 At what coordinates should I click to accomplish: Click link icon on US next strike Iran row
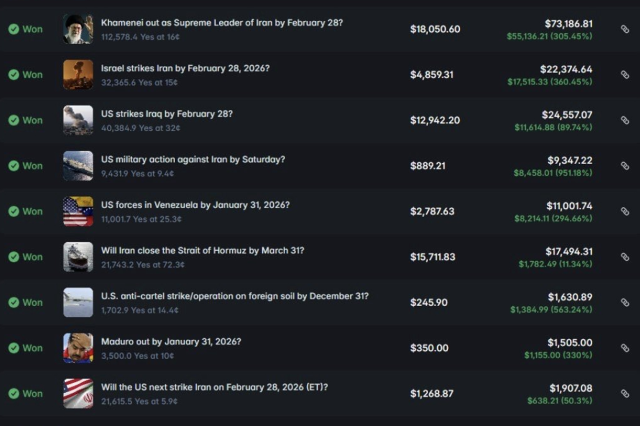pos(625,393)
